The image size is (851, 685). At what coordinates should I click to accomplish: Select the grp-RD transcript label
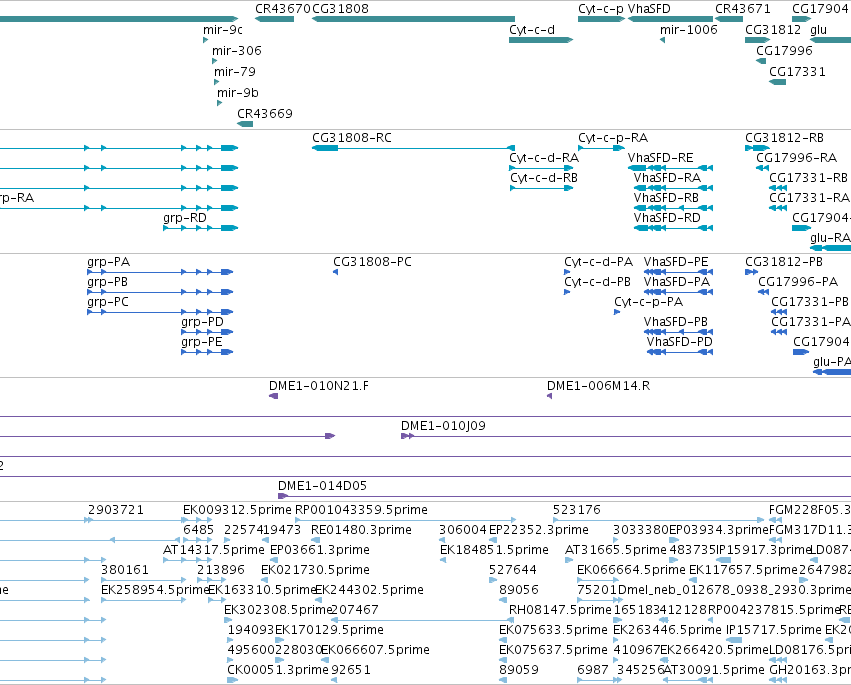tap(185, 218)
